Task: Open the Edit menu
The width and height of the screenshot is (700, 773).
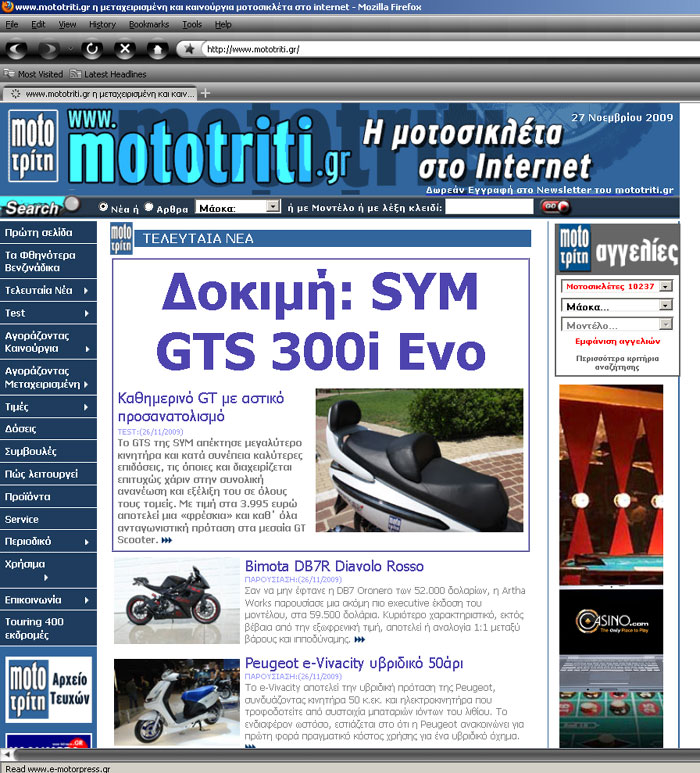Action: pos(38,24)
